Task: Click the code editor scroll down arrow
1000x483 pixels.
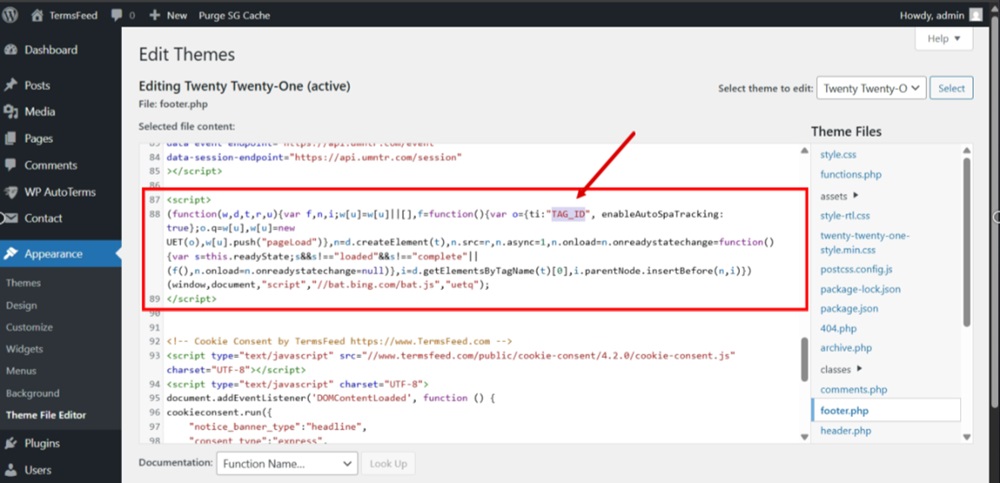Action: point(804,437)
